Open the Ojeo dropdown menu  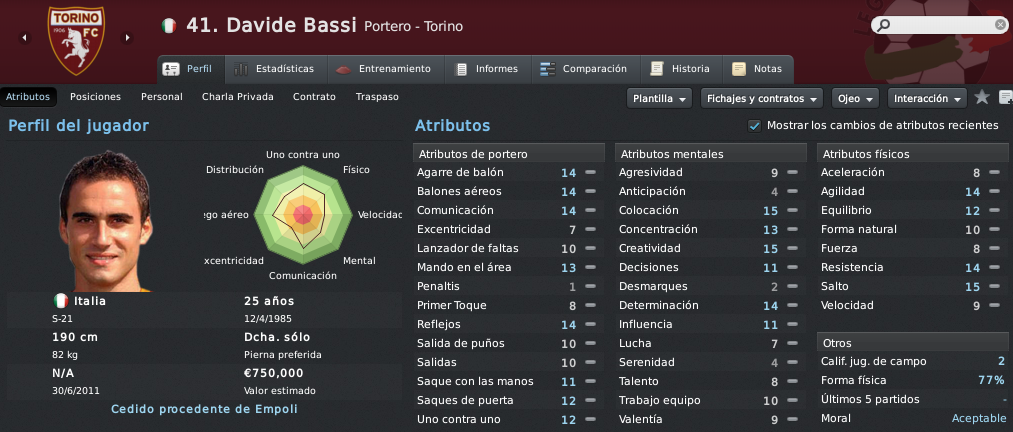point(855,98)
